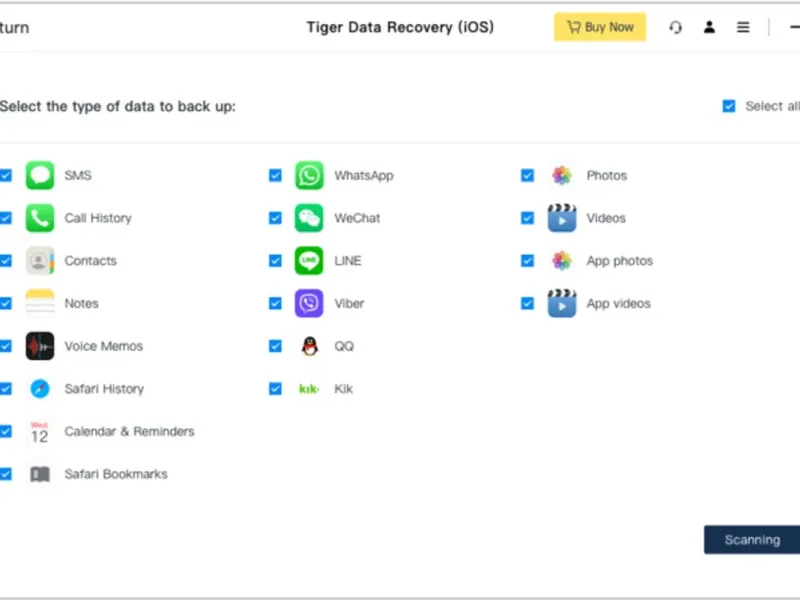Viewport: 800px width, 600px height.
Task: Click the Photos flower icon
Action: pos(562,175)
